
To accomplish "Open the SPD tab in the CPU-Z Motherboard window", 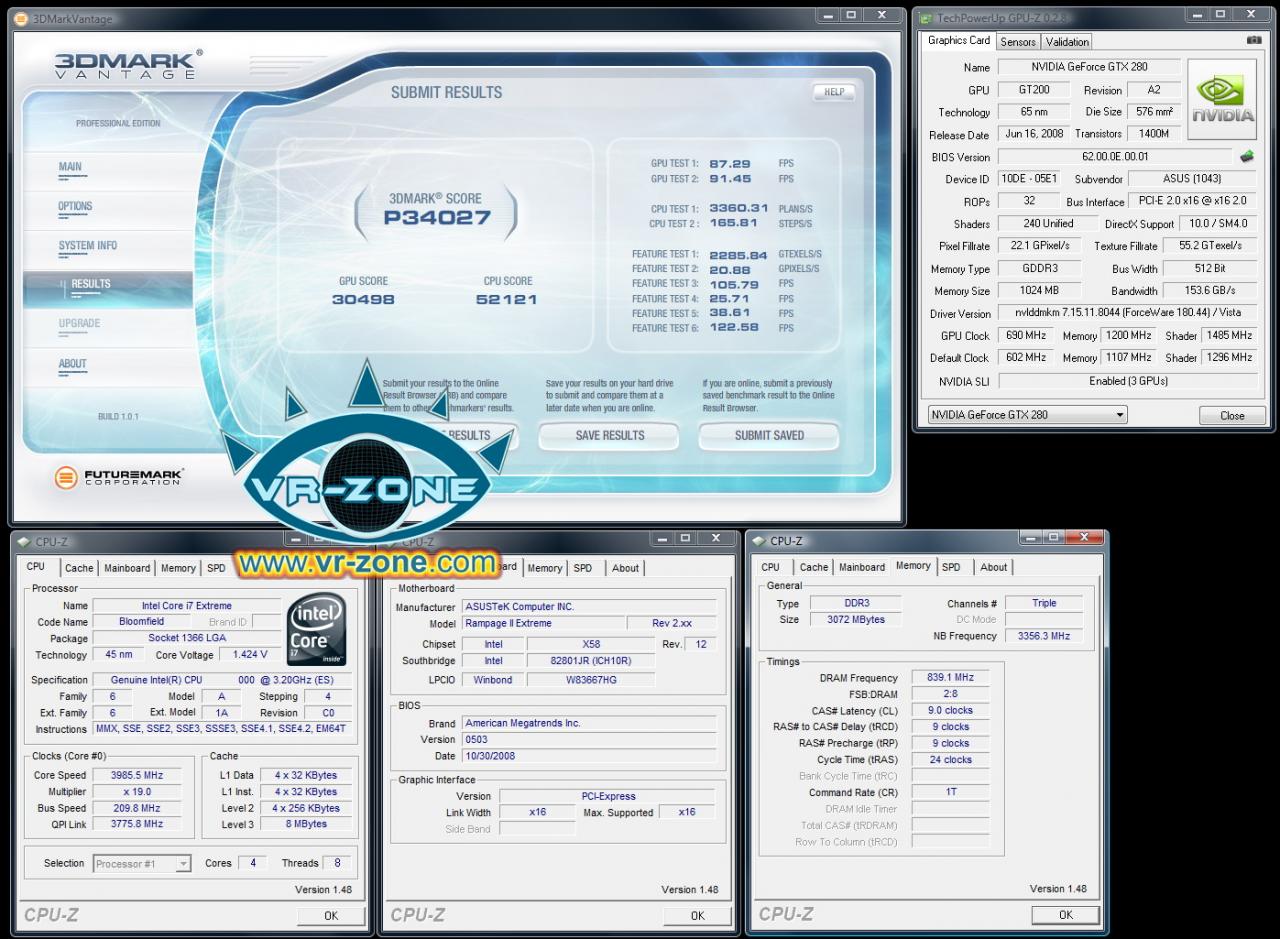I will 583,568.
